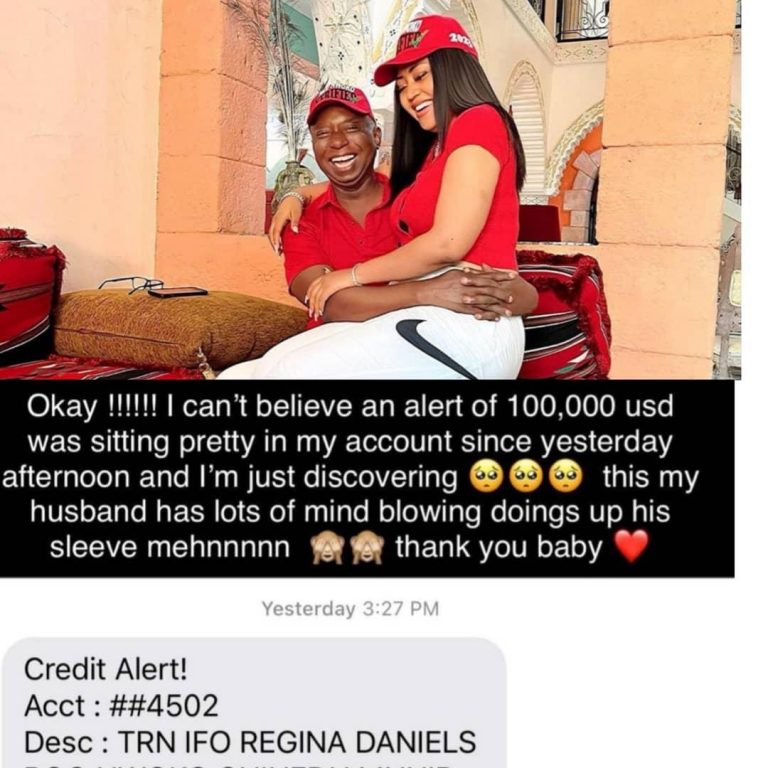Image resolution: width=768 pixels, height=768 pixels.
Task: Select the Desc : TRN IFO REGINA DANIELS line
Action: [x=250, y=742]
